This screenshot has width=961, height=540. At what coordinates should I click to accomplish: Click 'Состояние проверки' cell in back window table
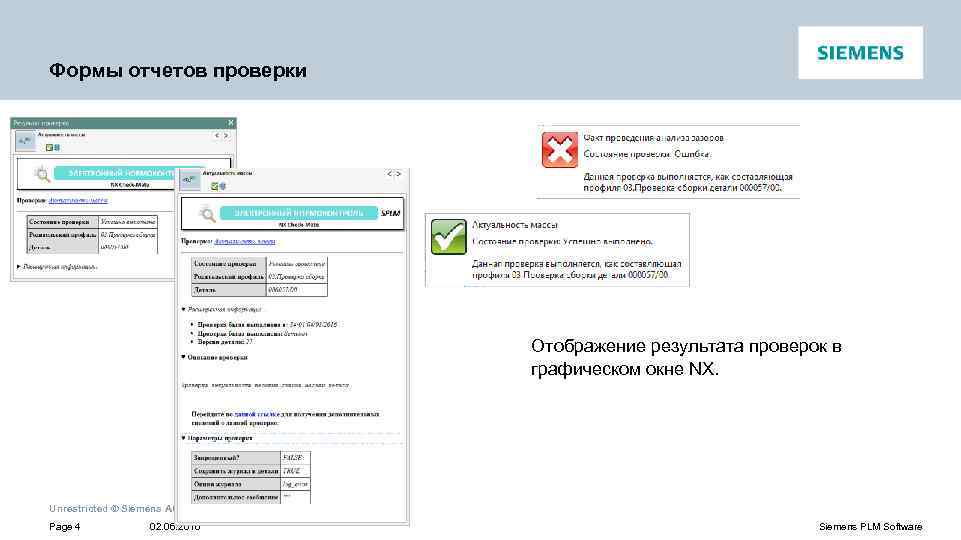tap(63, 222)
